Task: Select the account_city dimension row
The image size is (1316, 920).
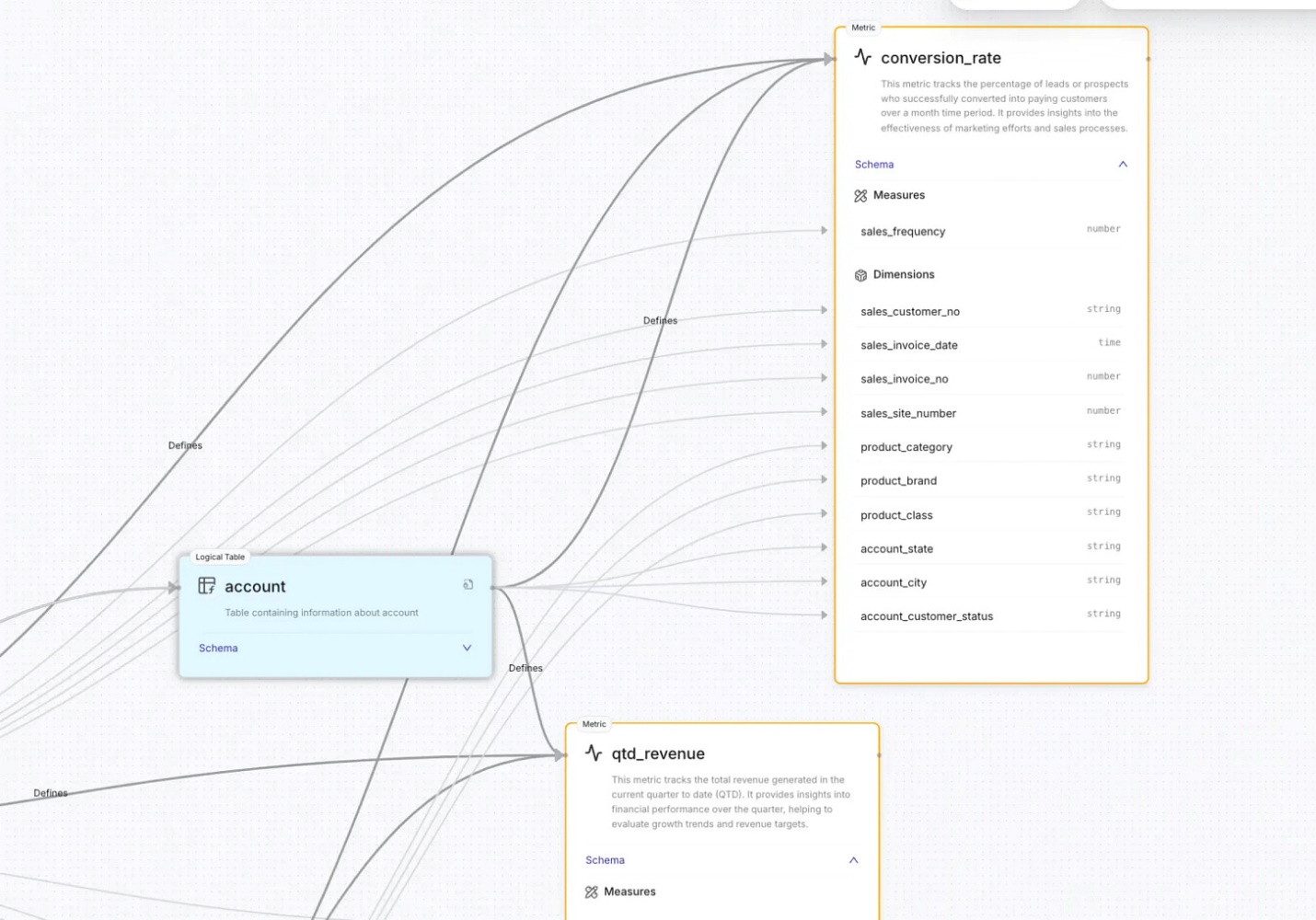Action: tap(991, 582)
